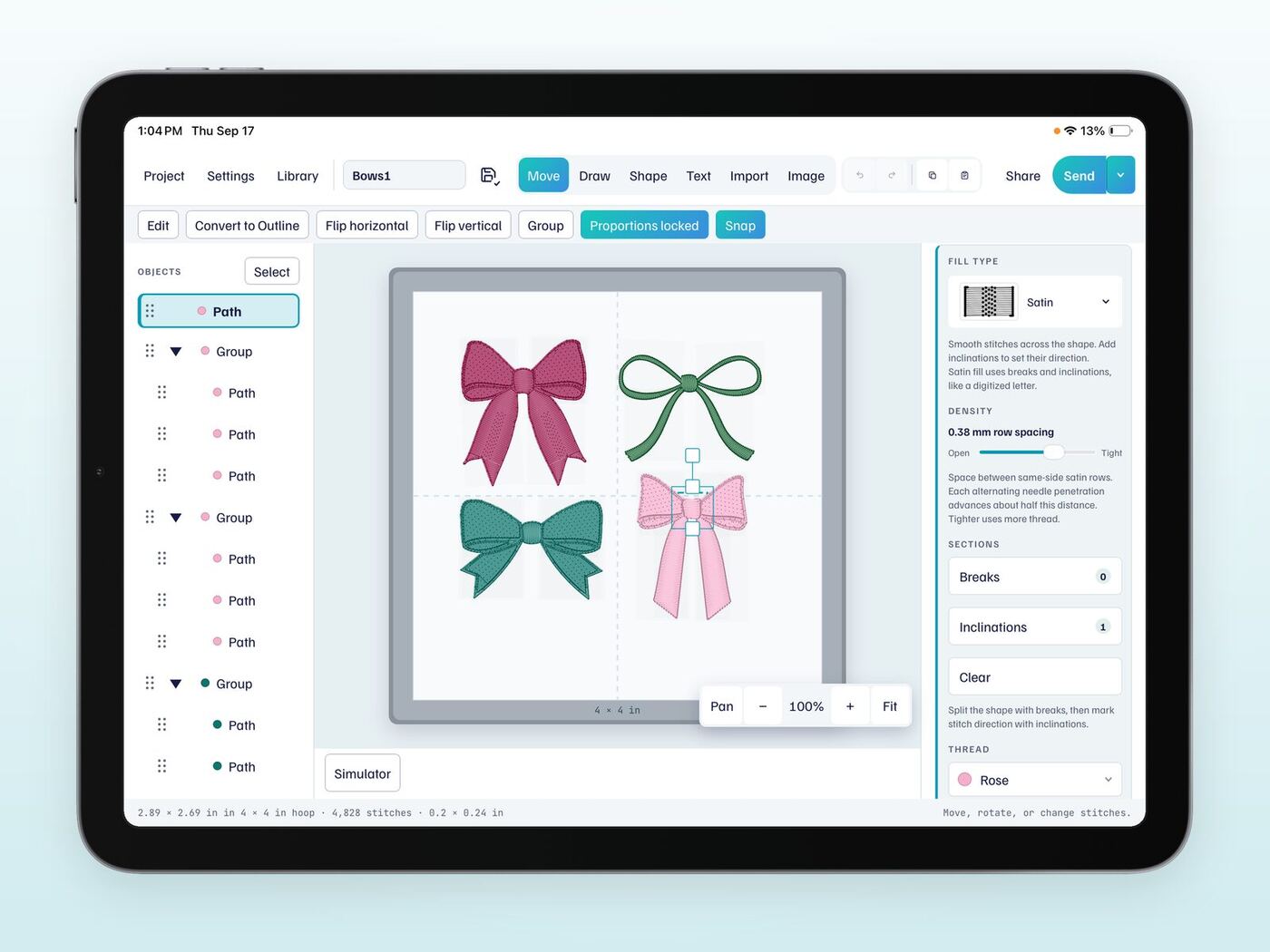
Task: Open the Send button dropdown arrow
Action: 1120,176
